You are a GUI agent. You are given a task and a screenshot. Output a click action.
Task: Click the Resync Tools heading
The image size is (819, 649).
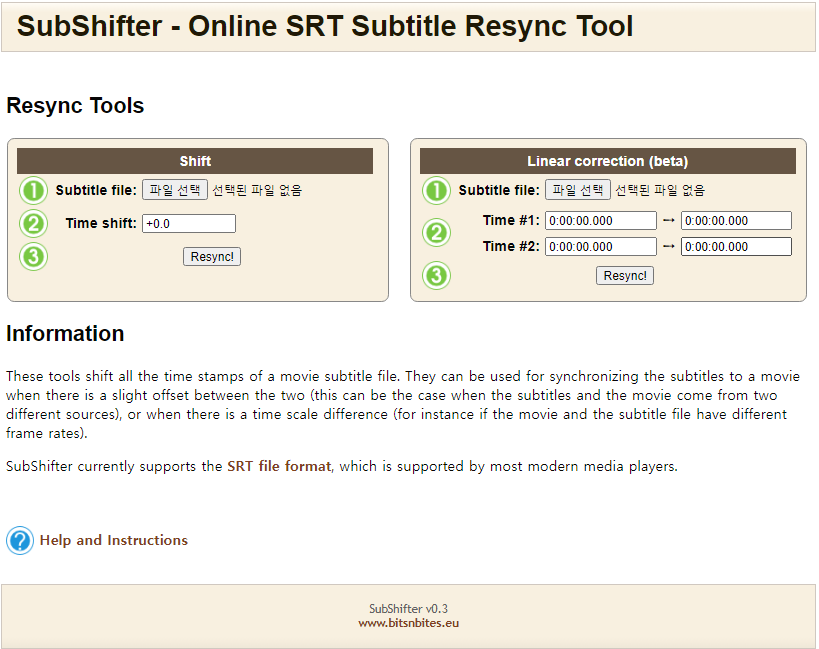click(x=75, y=106)
